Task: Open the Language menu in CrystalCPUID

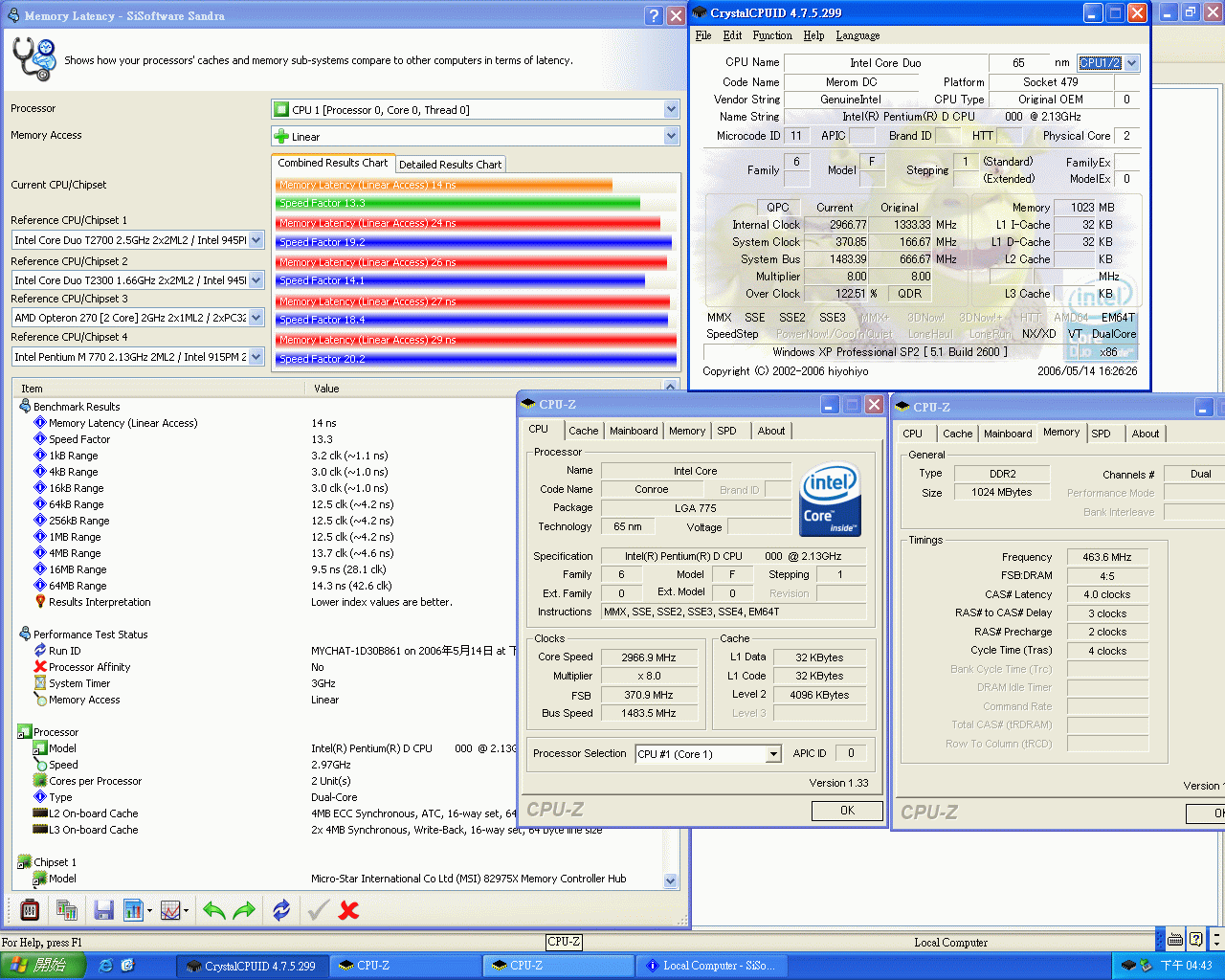Action: pyautogui.click(x=857, y=35)
